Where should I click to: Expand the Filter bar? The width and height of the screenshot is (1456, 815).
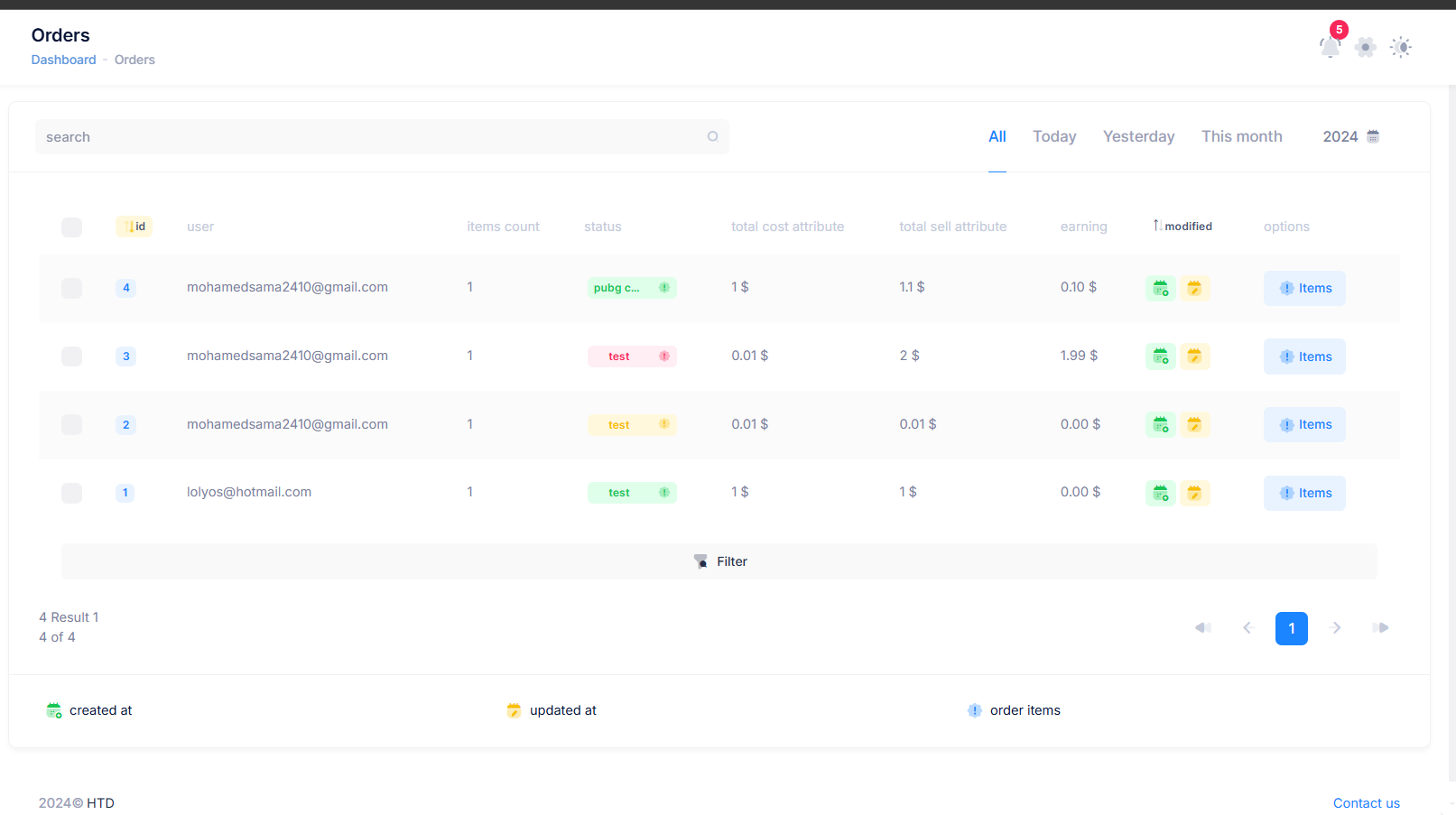[719, 561]
